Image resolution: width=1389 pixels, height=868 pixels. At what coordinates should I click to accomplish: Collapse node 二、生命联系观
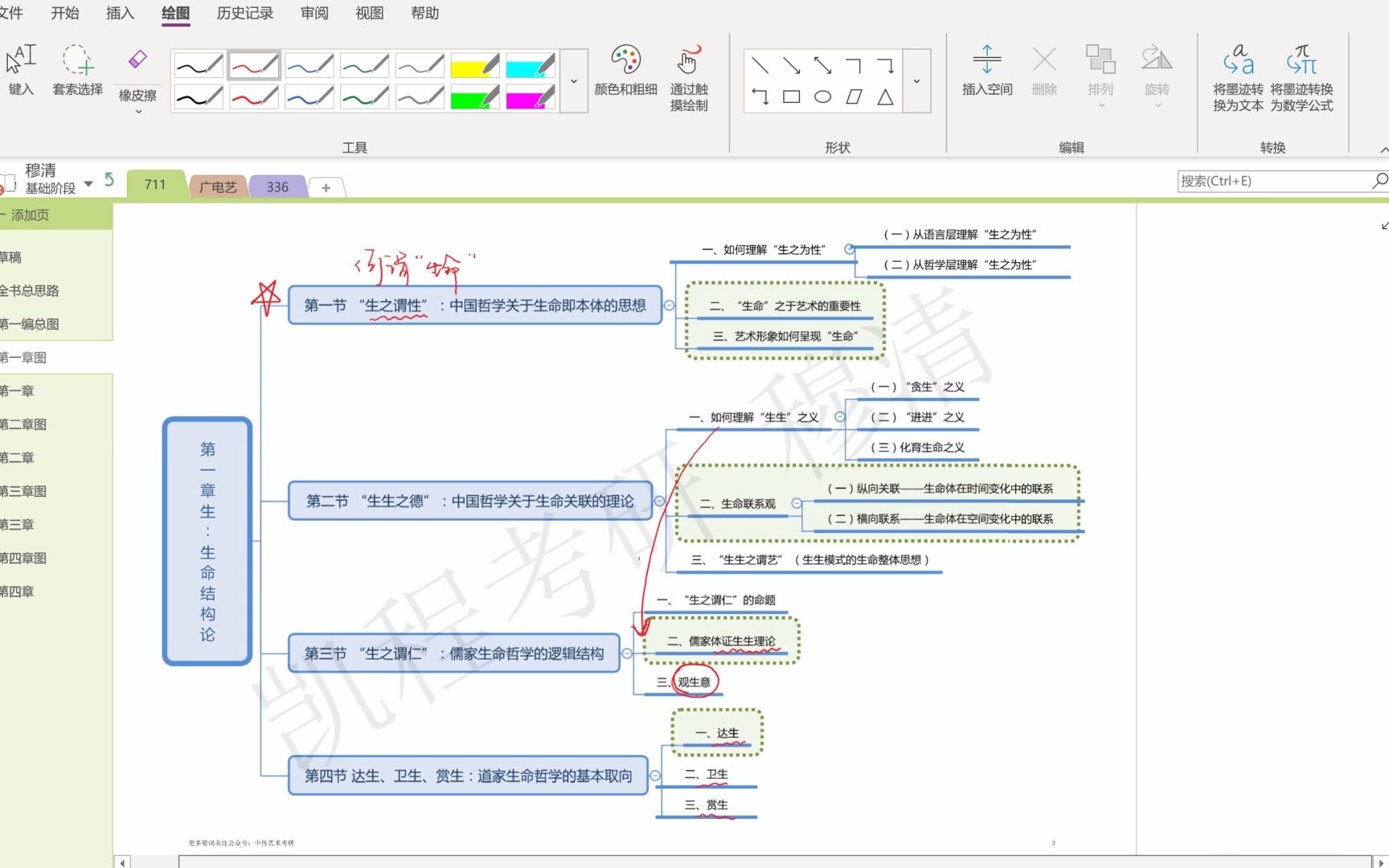point(797,503)
